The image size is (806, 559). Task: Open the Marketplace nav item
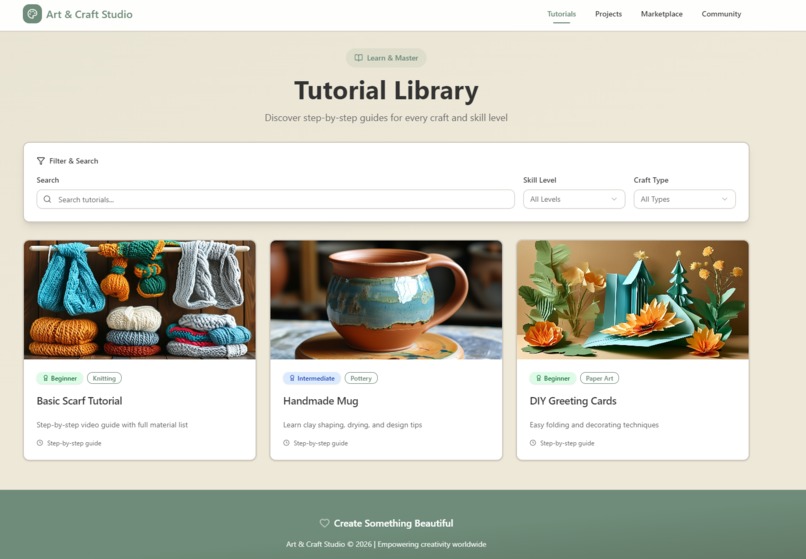tap(662, 14)
